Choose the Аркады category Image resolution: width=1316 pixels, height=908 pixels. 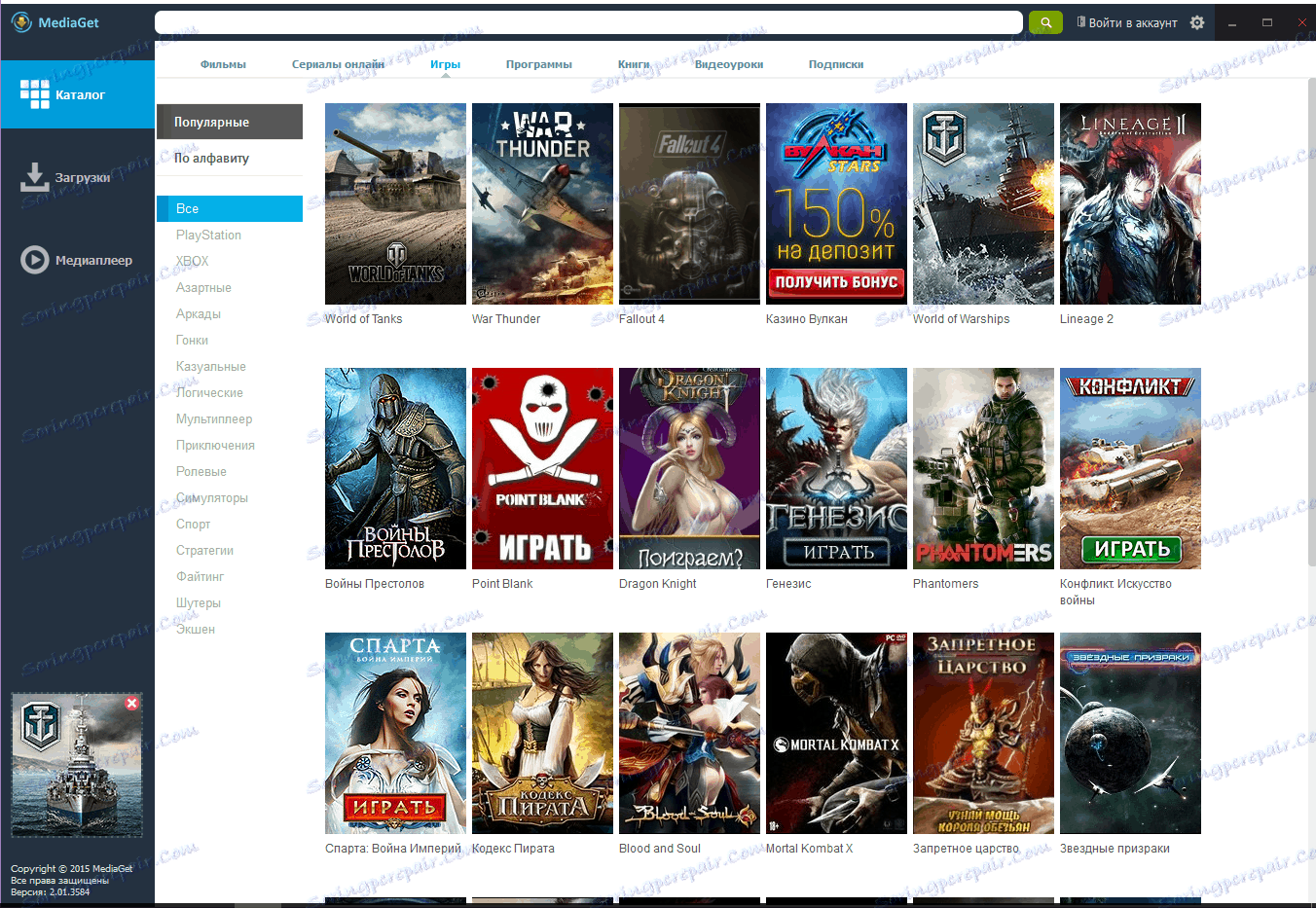tap(199, 313)
